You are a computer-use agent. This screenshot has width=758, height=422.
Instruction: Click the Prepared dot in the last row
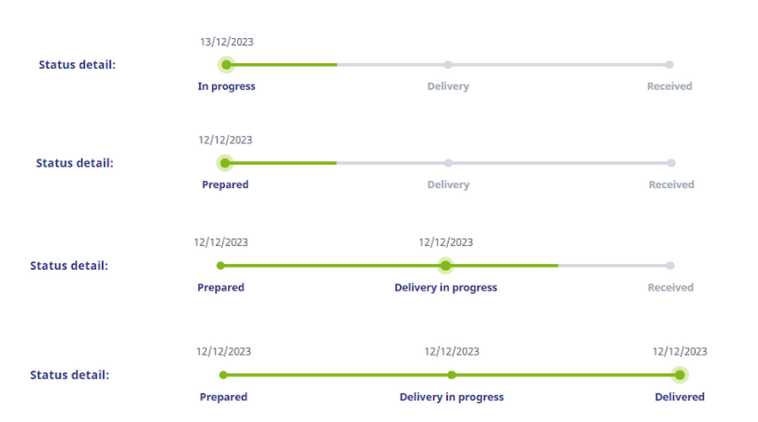point(223,375)
